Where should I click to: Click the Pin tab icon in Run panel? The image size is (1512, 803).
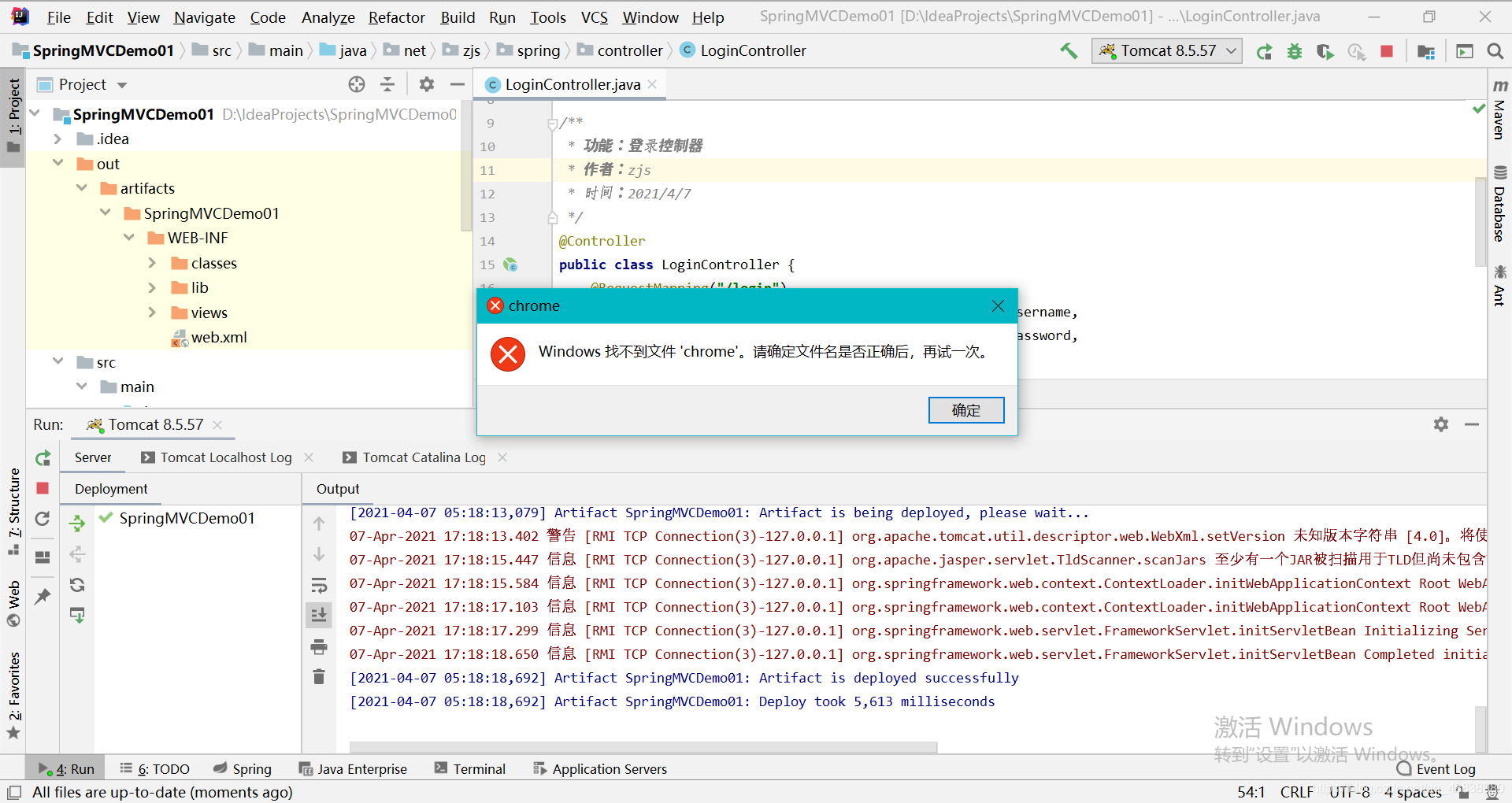tap(43, 597)
